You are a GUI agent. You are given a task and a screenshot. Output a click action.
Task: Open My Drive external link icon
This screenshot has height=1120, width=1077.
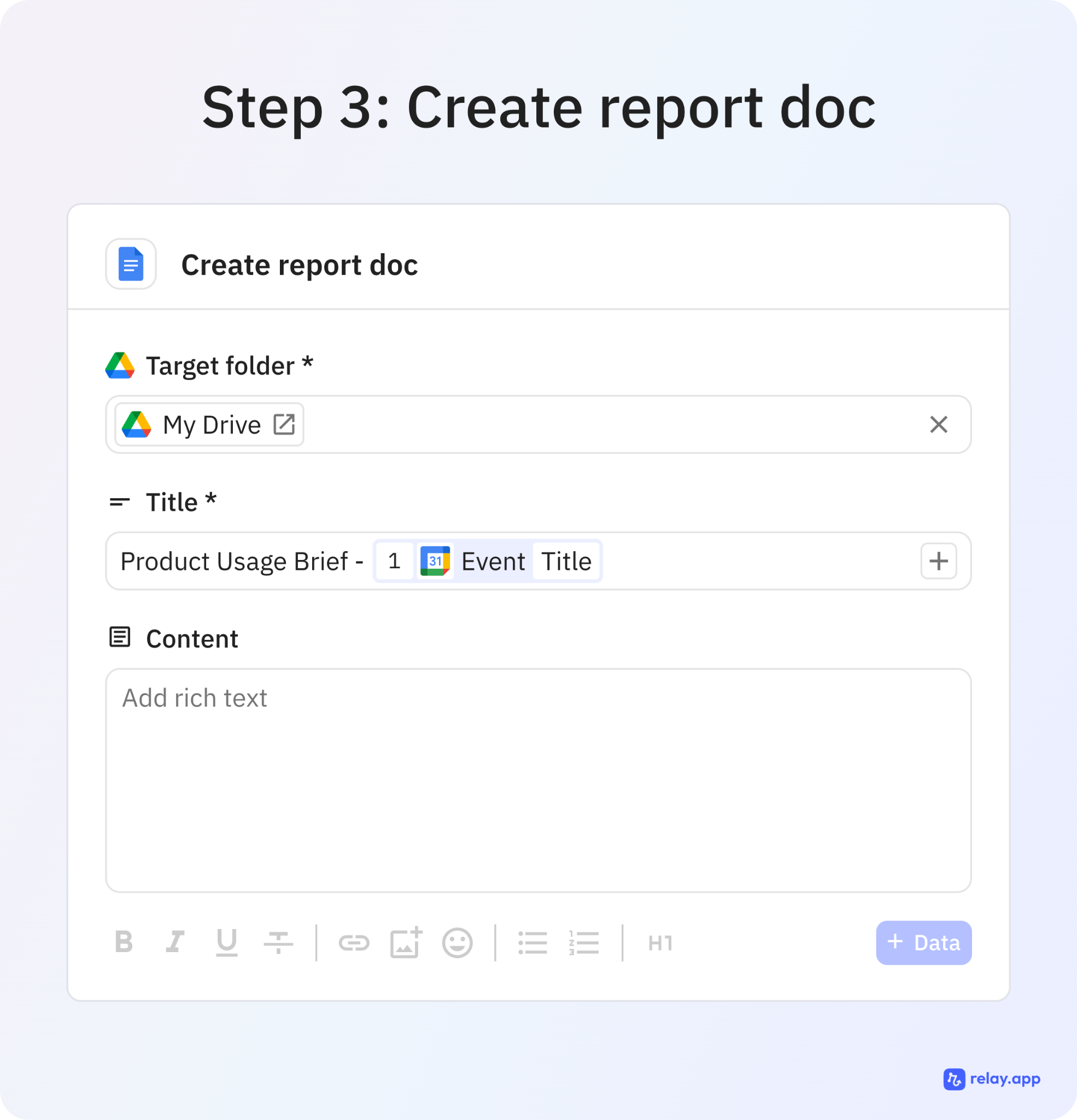point(284,424)
